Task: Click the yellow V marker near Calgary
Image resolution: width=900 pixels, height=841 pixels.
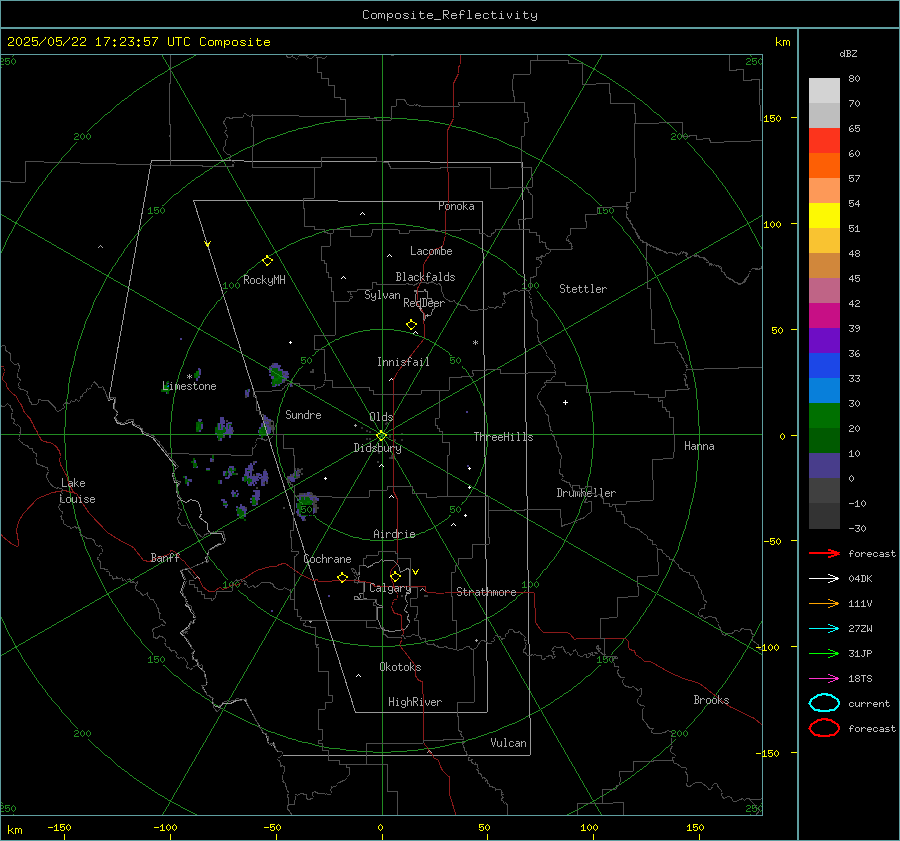Action: [x=416, y=572]
